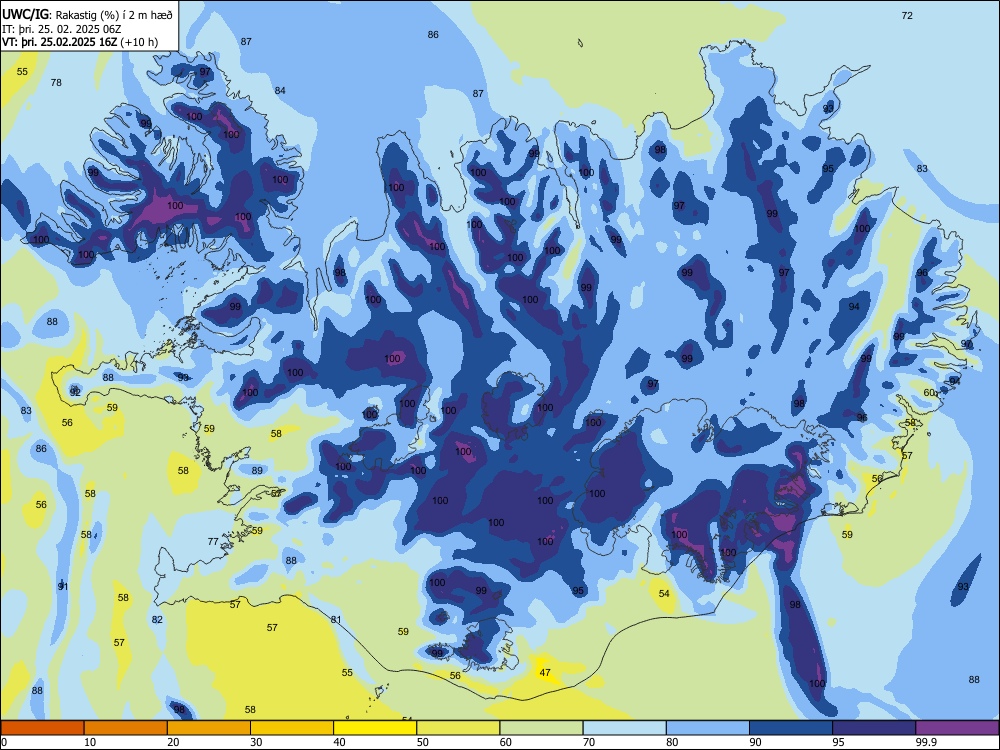This screenshot has height=750, width=1000.
Task: Click the "IT: þri. 25. 02. 2025 06Z" line
Action: pos(62,29)
